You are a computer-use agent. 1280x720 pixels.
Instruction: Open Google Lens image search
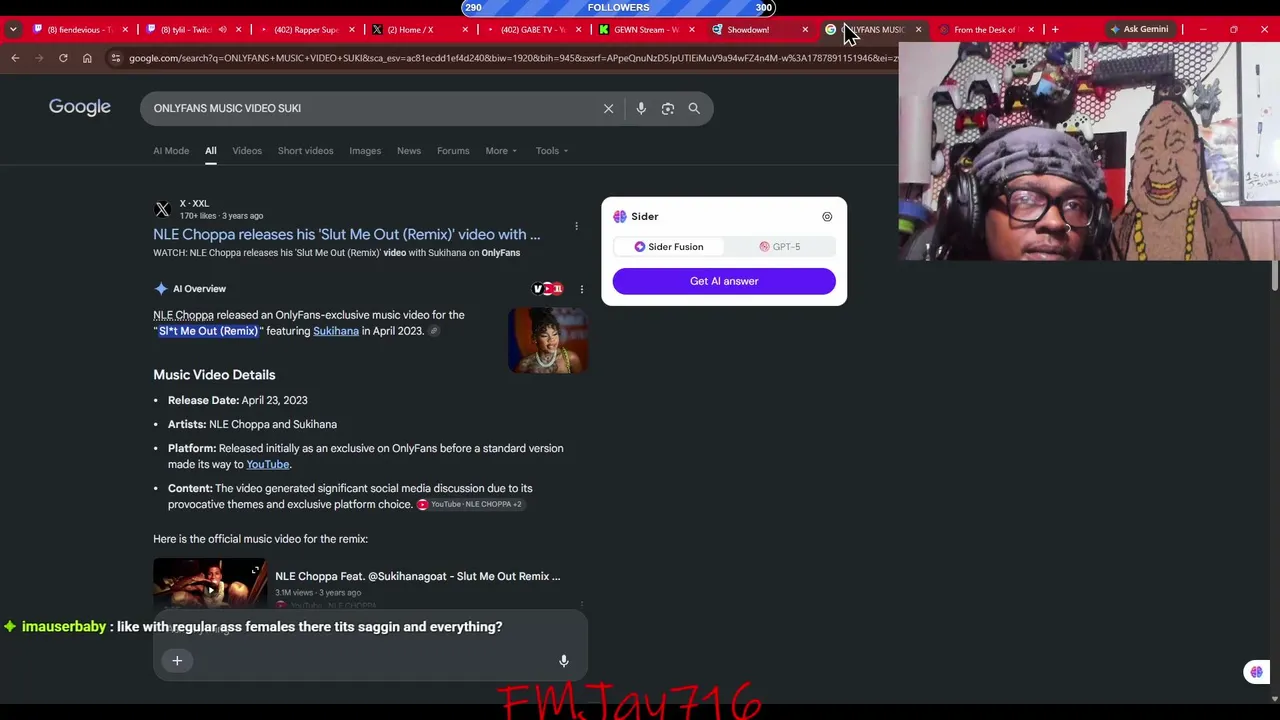pyautogui.click(x=668, y=108)
